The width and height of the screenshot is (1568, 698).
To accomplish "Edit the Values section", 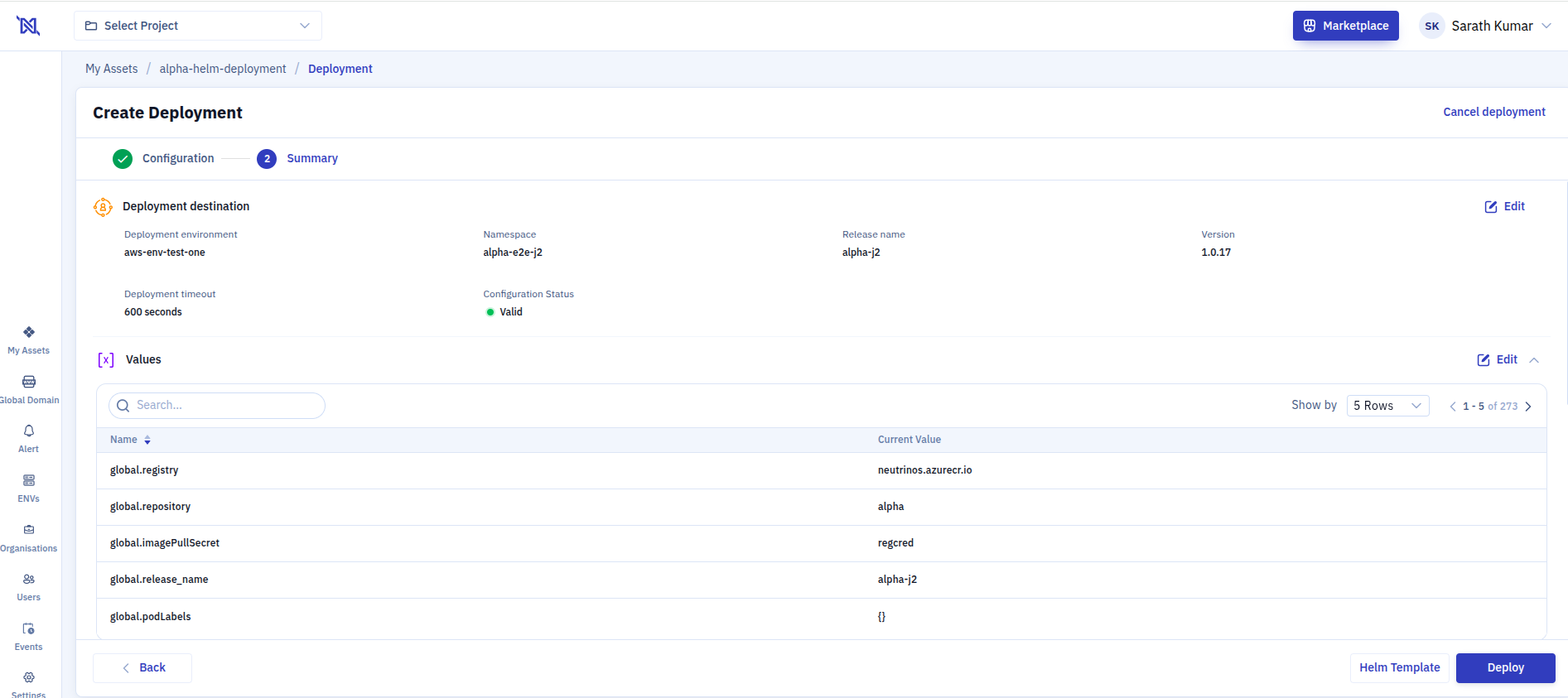I will [x=1498, y=359].
